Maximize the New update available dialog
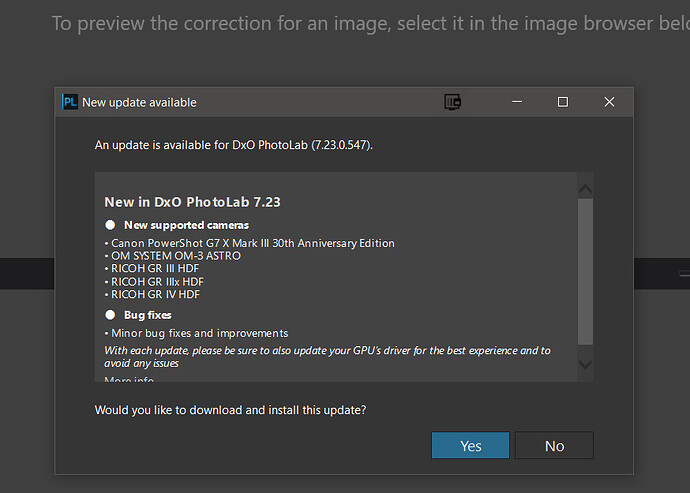This screenshot has width=690, height=493. 563,102
